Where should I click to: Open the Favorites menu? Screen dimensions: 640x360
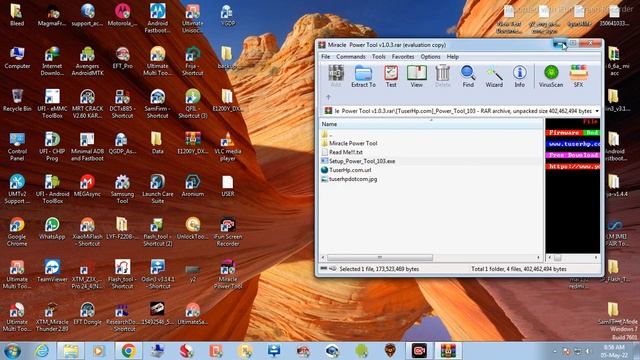403,57
